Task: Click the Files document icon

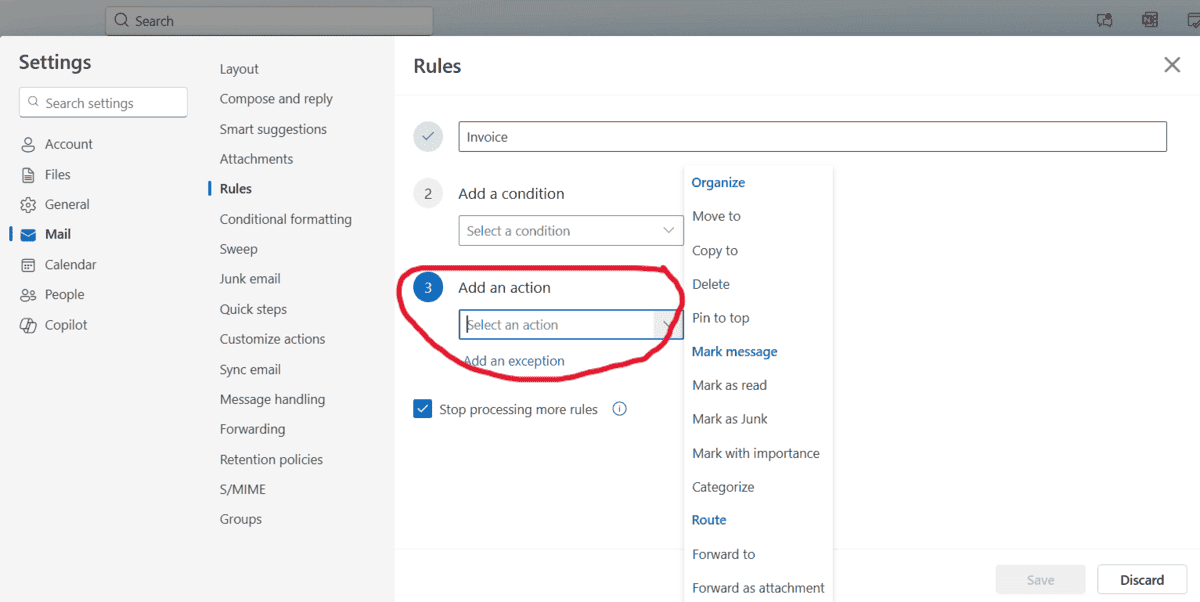Action: pos(28,175)
